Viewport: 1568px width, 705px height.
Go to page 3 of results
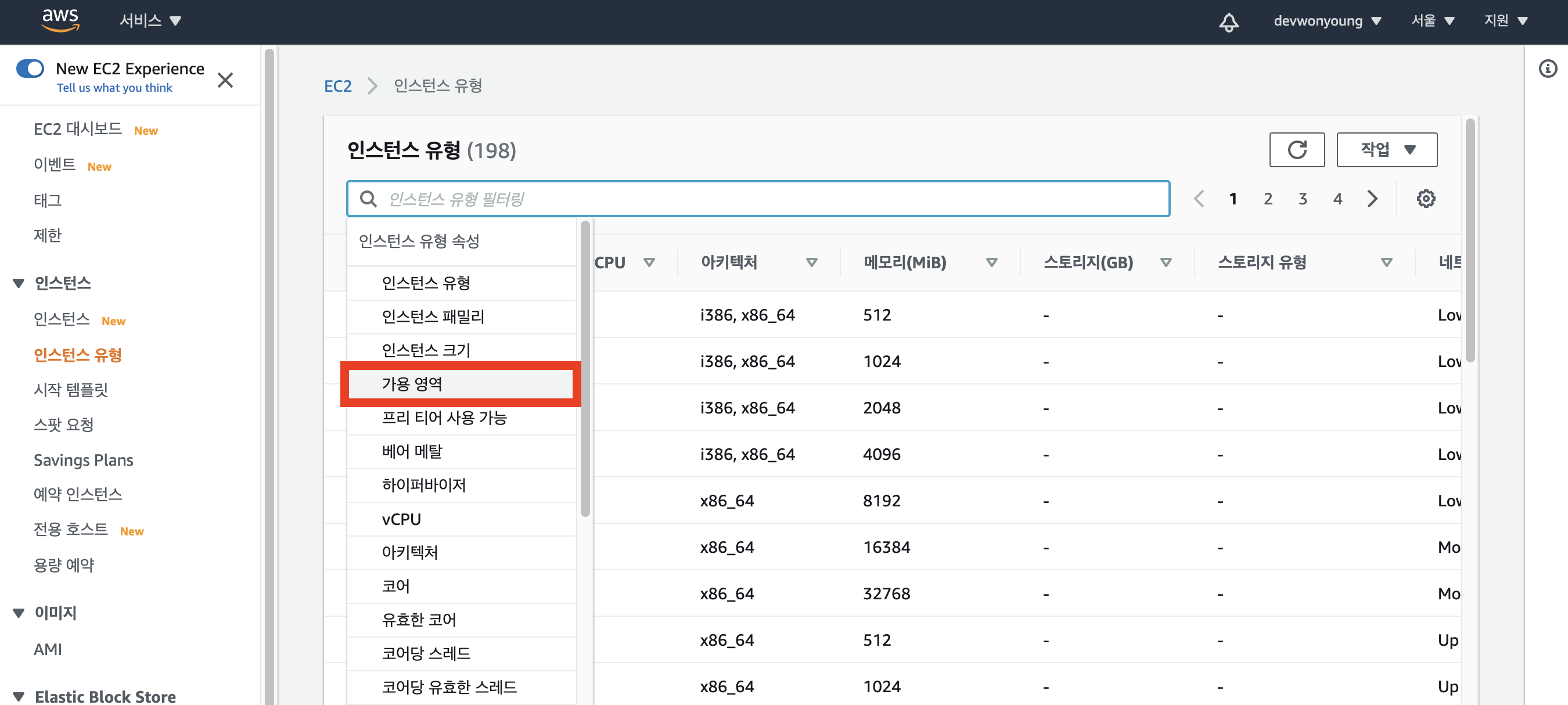click(1303, 199)
